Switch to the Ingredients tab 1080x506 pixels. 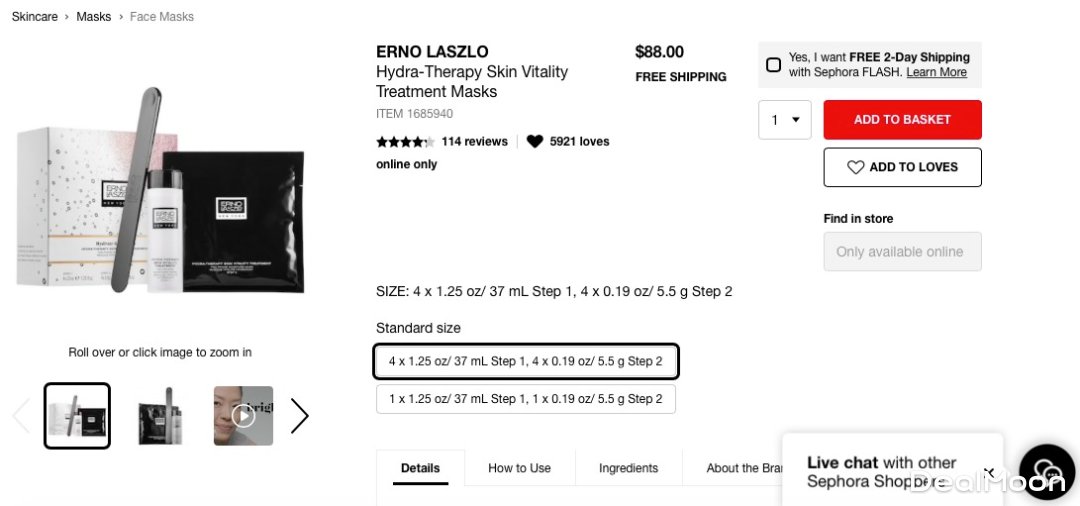628,468
